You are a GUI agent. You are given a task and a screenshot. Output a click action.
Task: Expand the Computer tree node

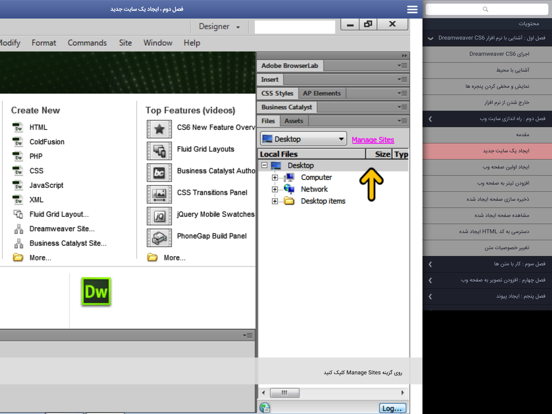(x=275, y=177)
